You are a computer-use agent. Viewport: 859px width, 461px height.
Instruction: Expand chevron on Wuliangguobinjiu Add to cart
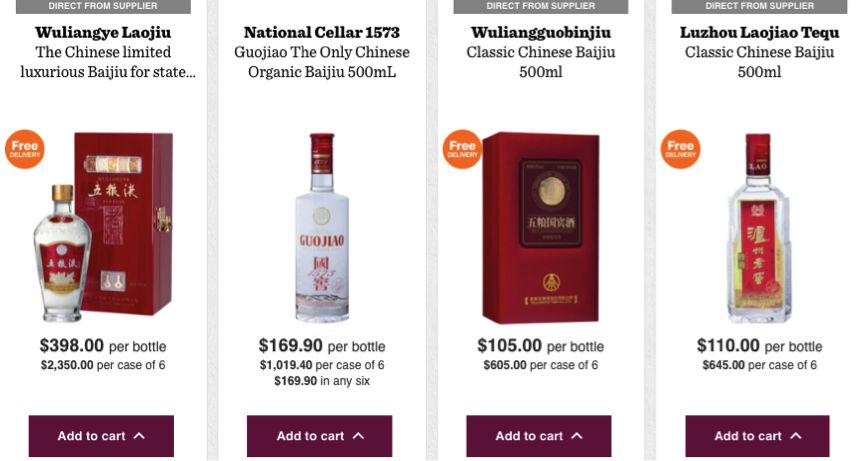(577, 436)
